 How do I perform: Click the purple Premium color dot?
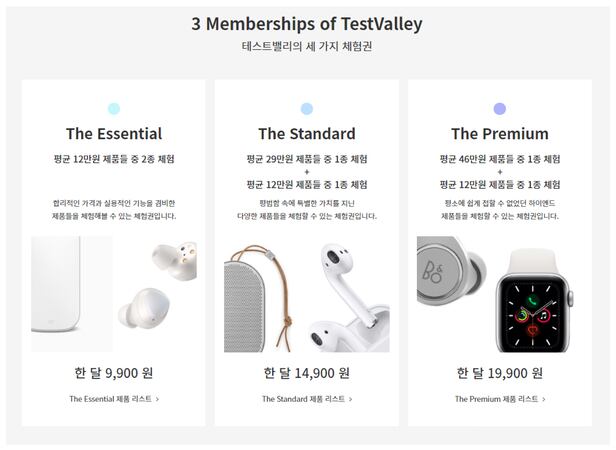coord(500,109)
